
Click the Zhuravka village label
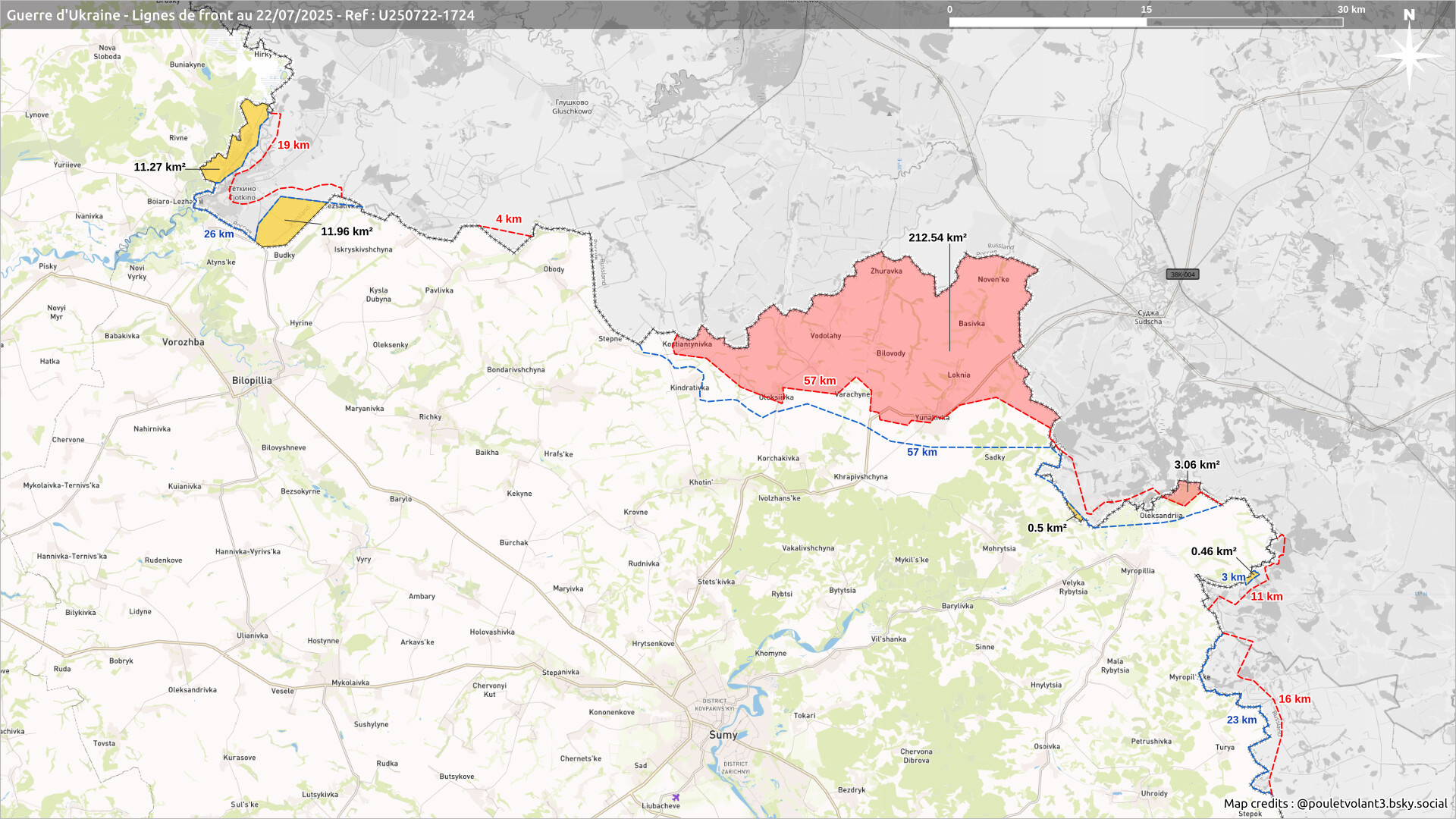[886, 271]
